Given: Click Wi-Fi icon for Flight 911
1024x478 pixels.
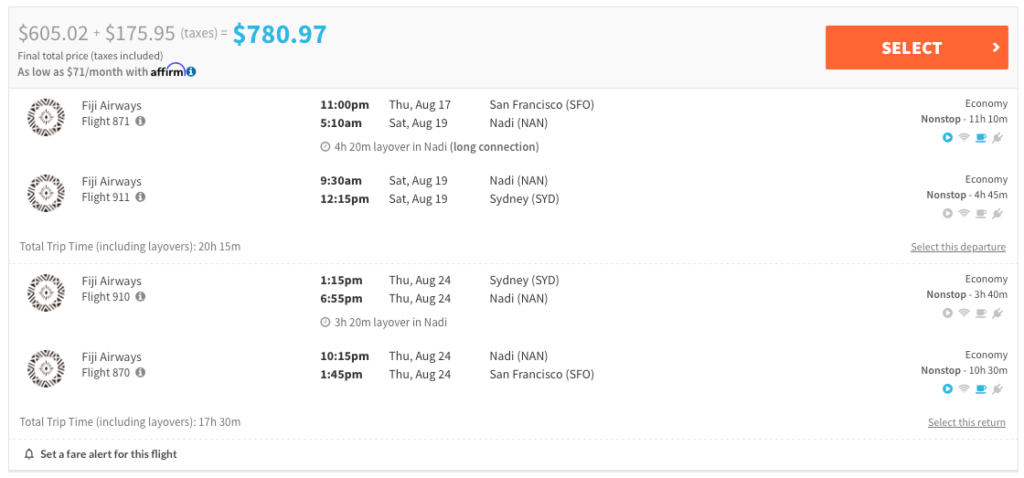Looking at the screenshot, I should [964, 213].
